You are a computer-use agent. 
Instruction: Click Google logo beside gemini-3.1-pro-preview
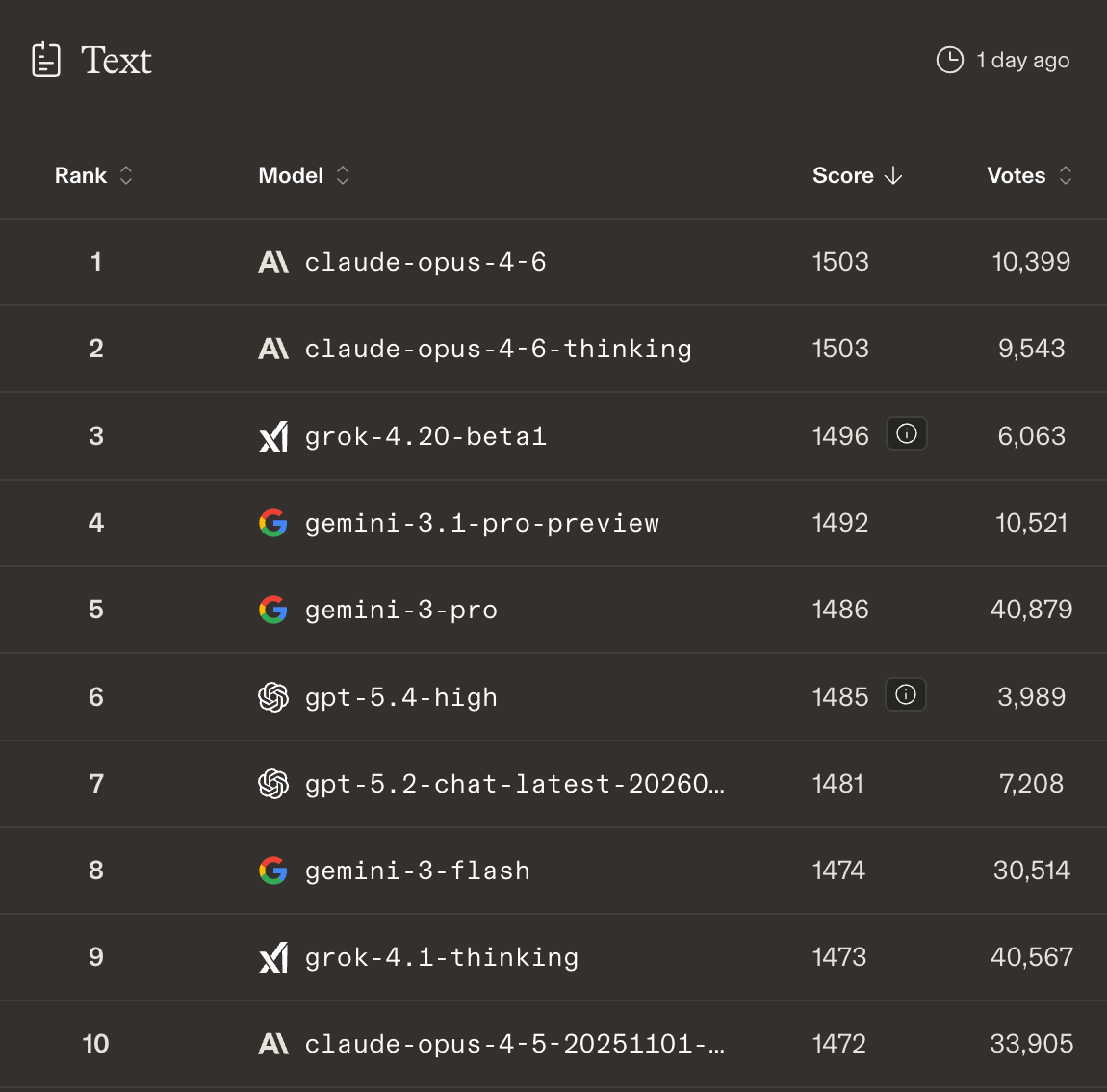pyautogui.click(x=273, y=523)
